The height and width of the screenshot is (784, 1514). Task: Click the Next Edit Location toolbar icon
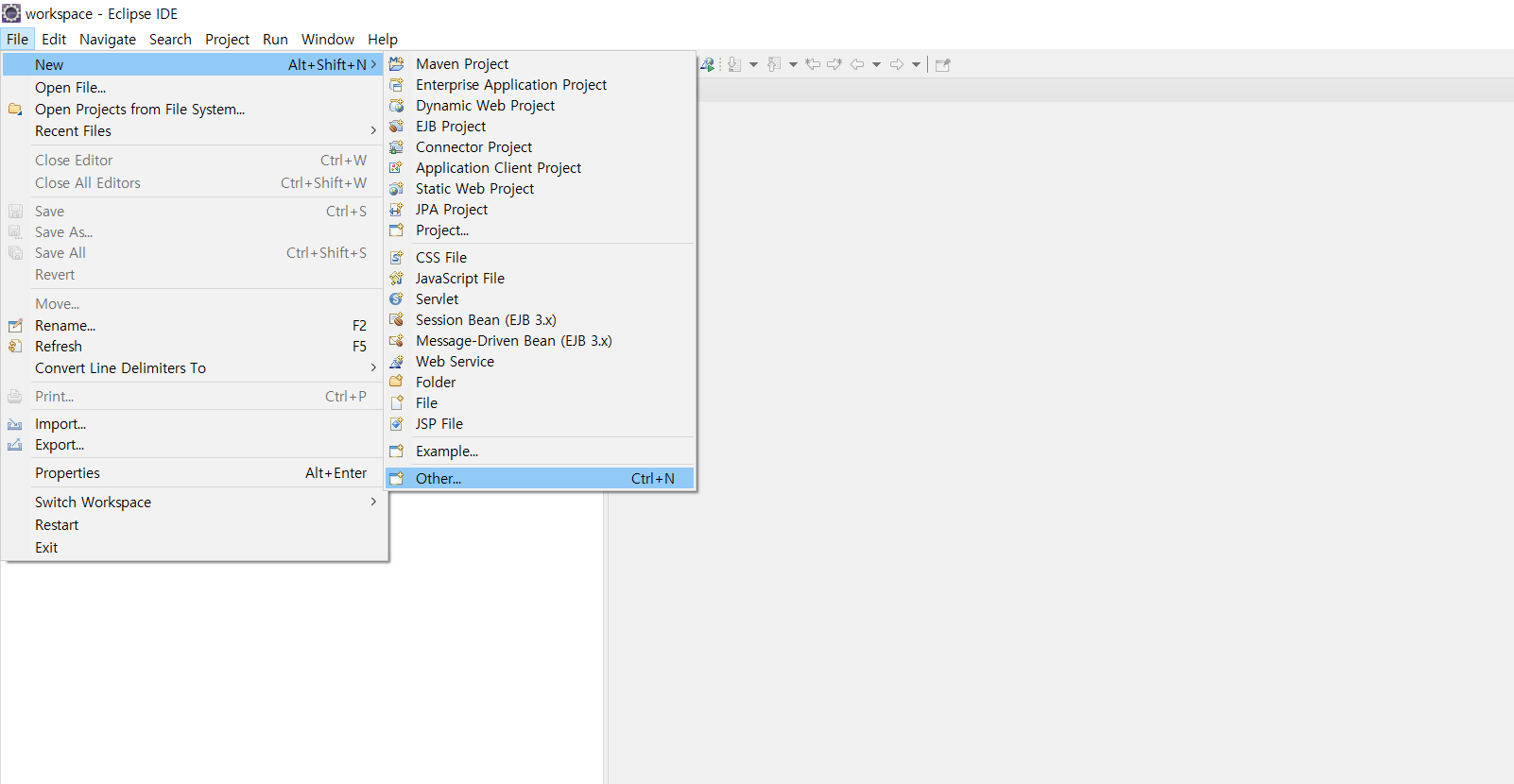834,64
